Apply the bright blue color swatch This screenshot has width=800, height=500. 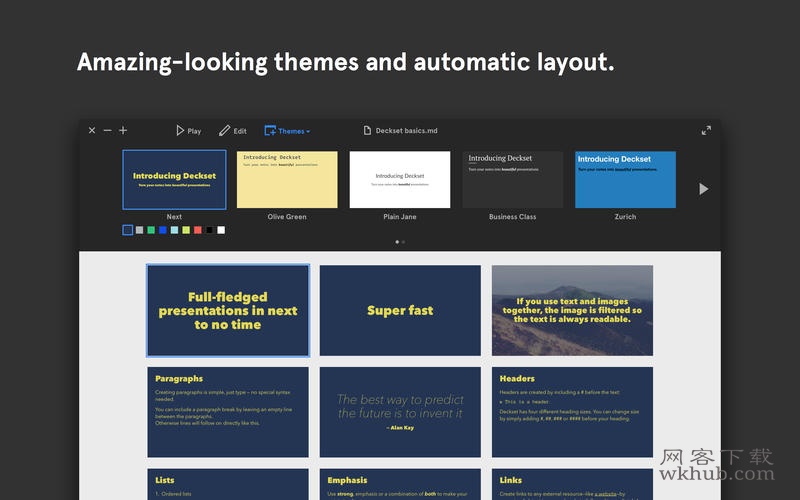point(163,230)
